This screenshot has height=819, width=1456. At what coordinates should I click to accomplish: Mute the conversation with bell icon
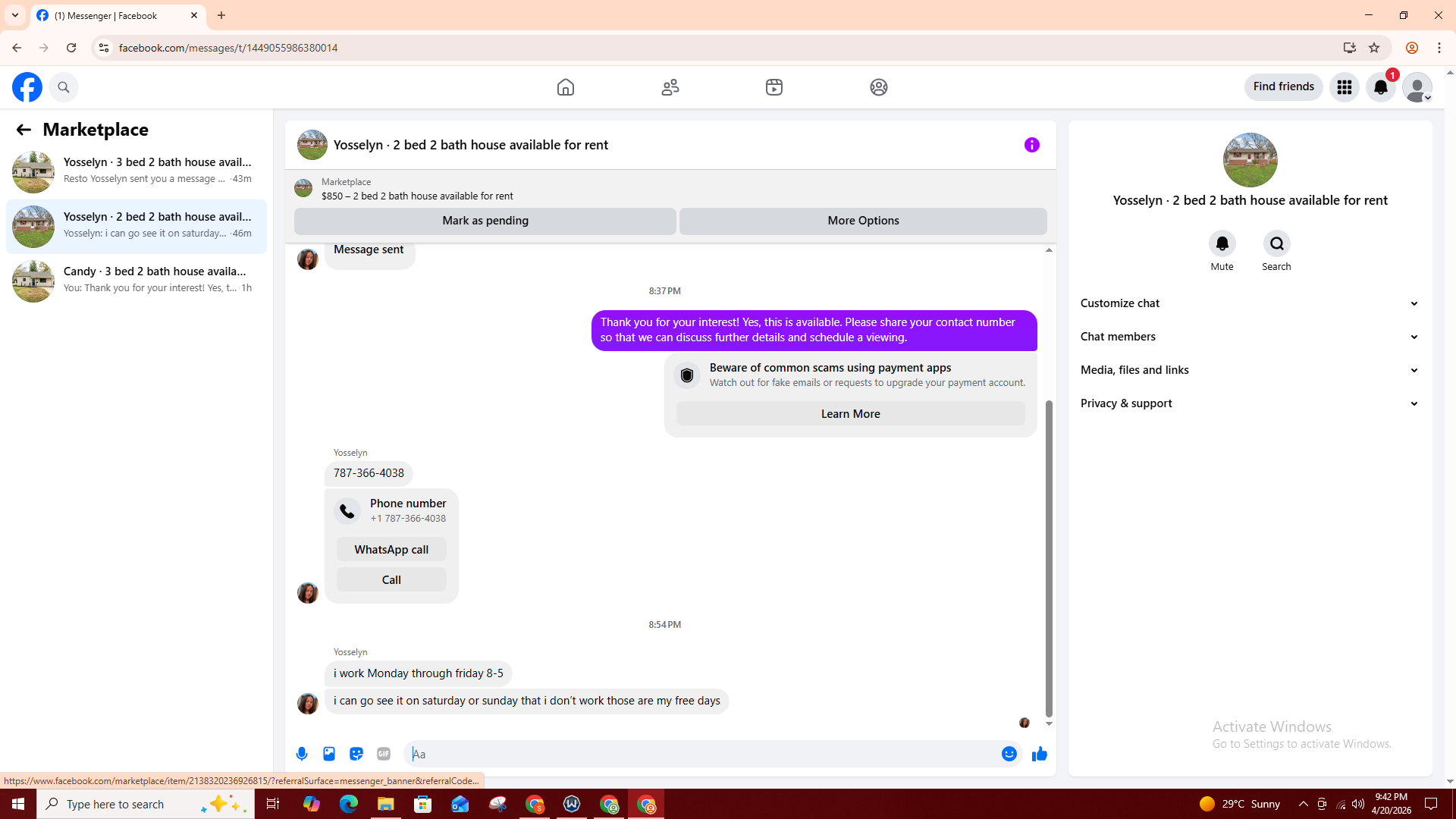[1222, 243]
